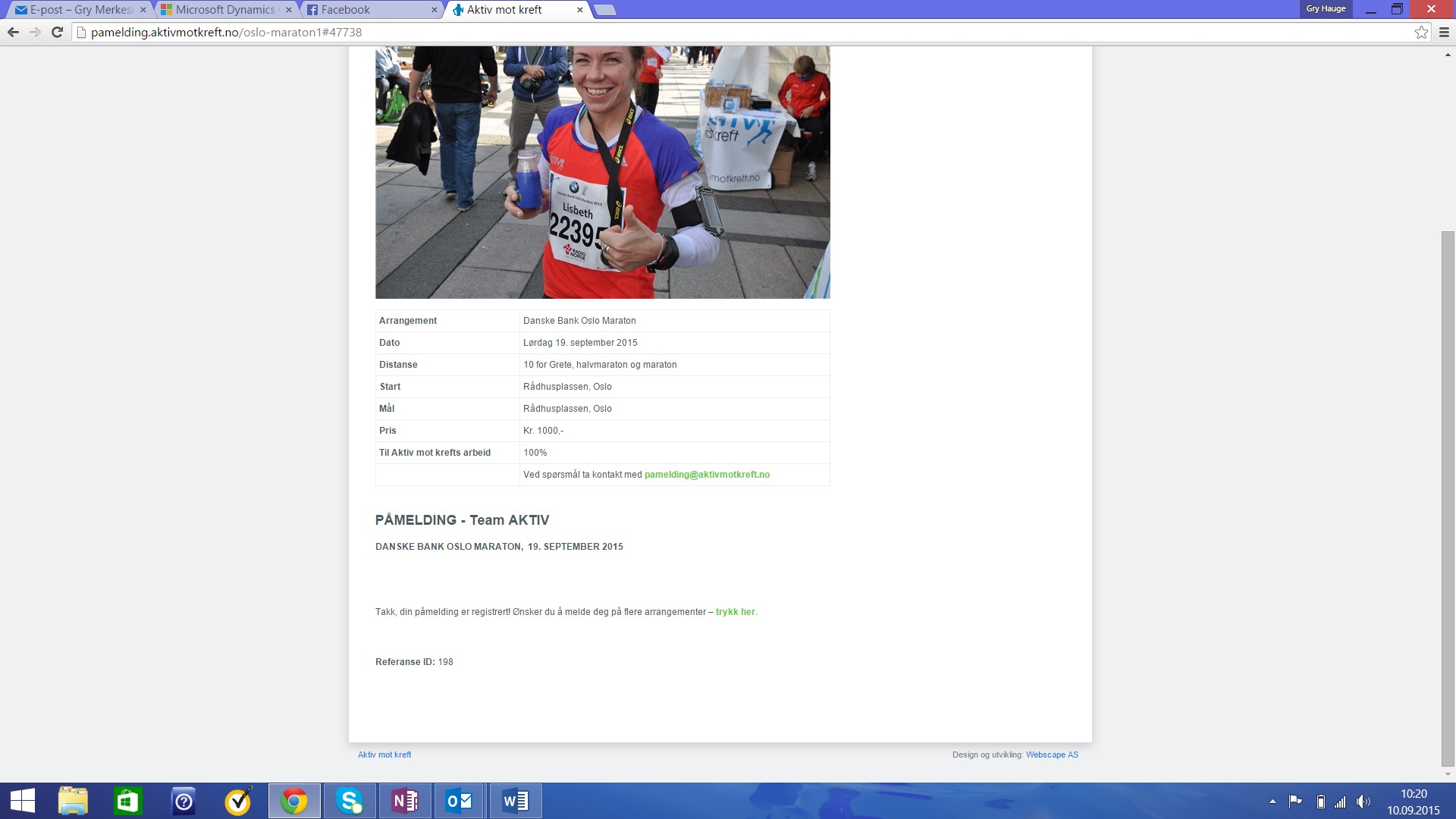Click the 'PÅMELDING - Team AKTIV' heading
Viewport: 1456px width, 819px height.
tap(462, 520)
